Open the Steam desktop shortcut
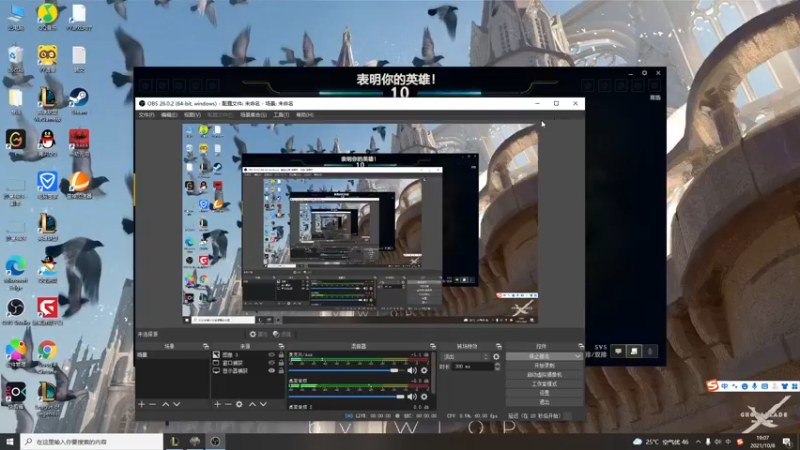 (79, 100)
